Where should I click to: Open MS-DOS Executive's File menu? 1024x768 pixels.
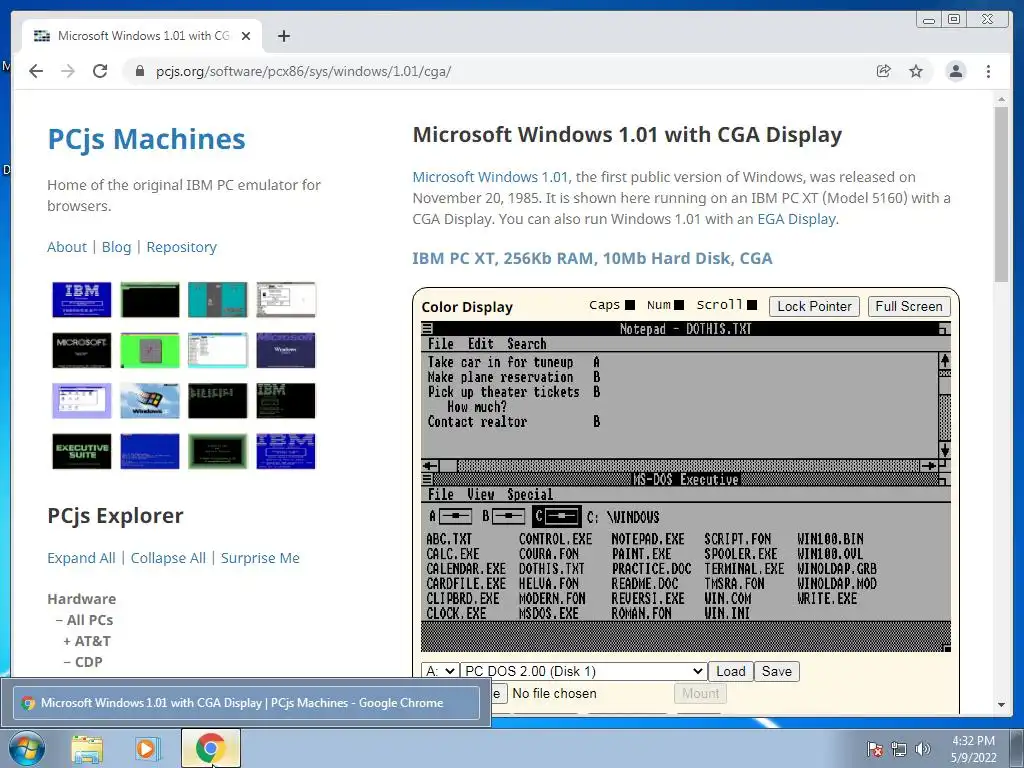point(441,494)
